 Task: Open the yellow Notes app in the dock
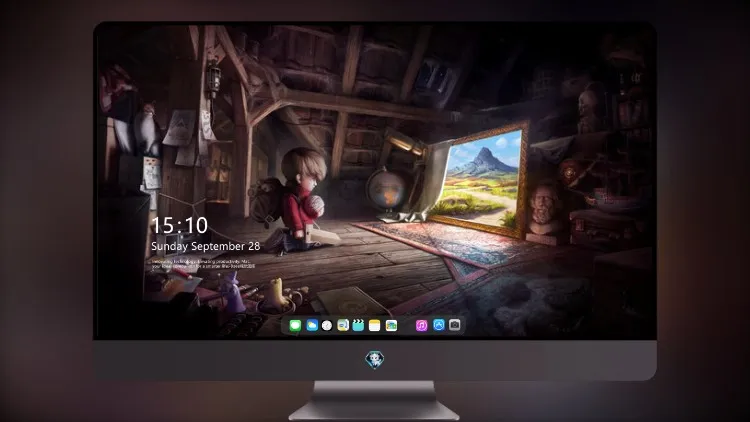[x=375, y=326]
